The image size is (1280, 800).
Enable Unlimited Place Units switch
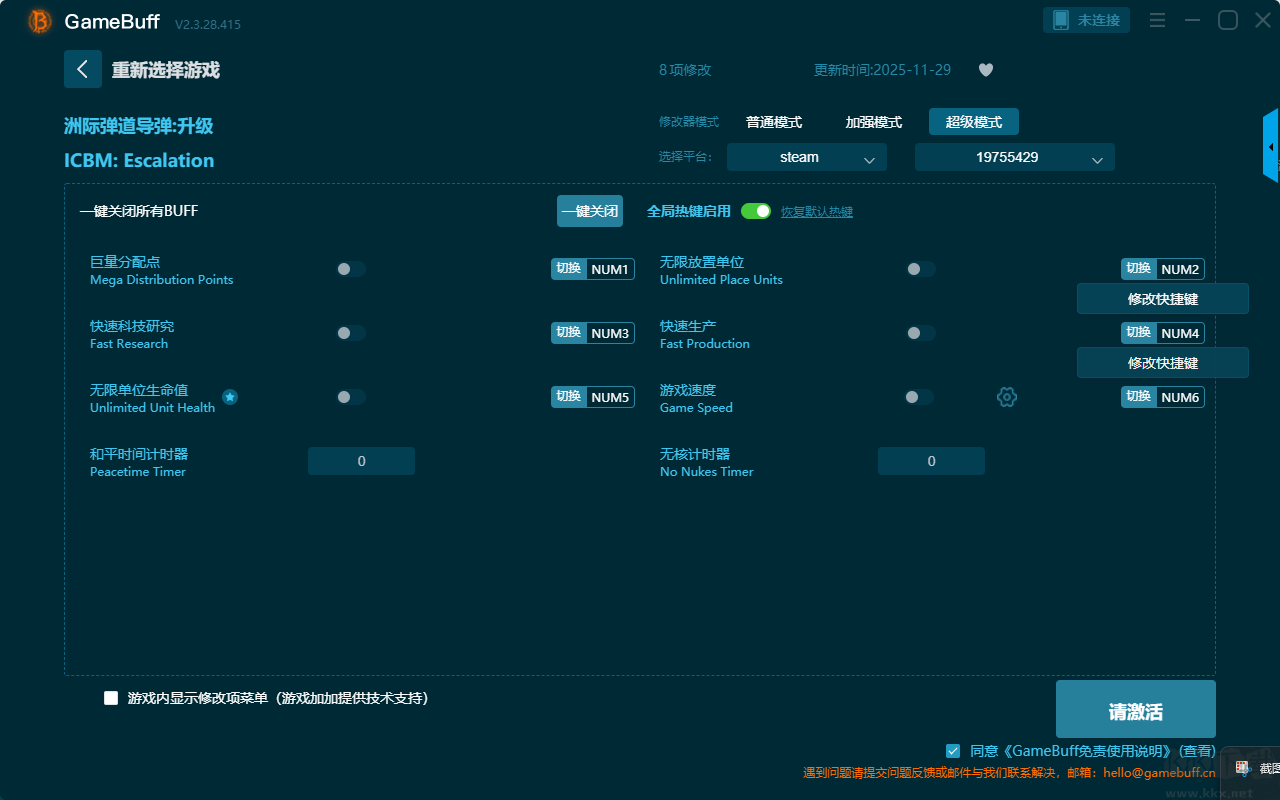pos(921,269)
